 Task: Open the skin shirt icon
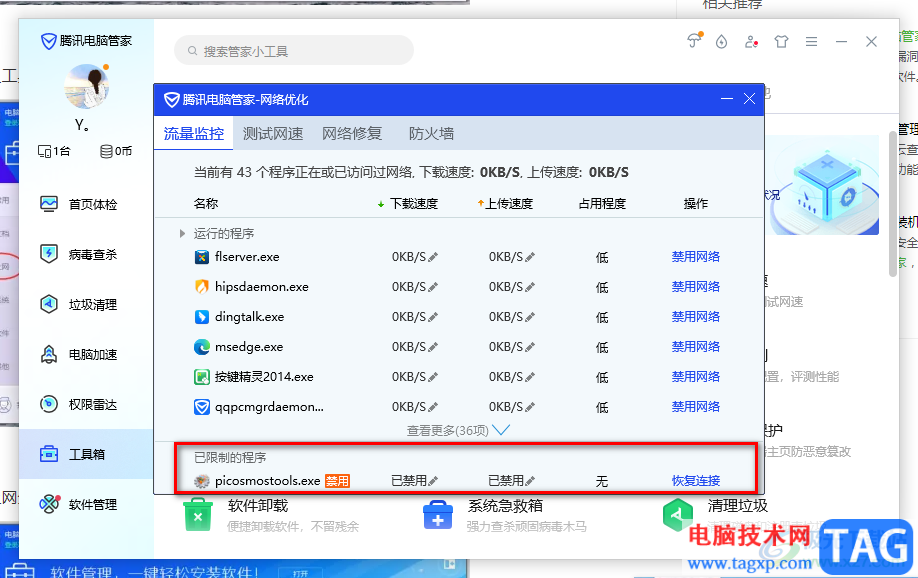click(781, 42)
